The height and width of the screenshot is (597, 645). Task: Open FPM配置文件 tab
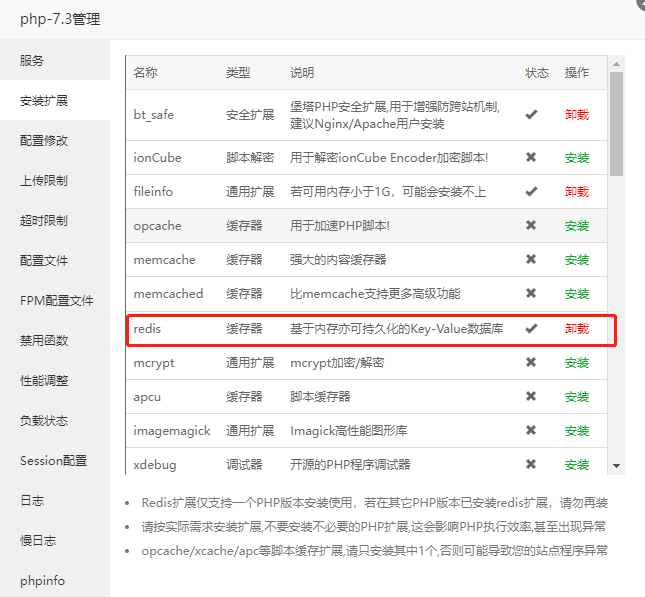click(x=55, y=301)
